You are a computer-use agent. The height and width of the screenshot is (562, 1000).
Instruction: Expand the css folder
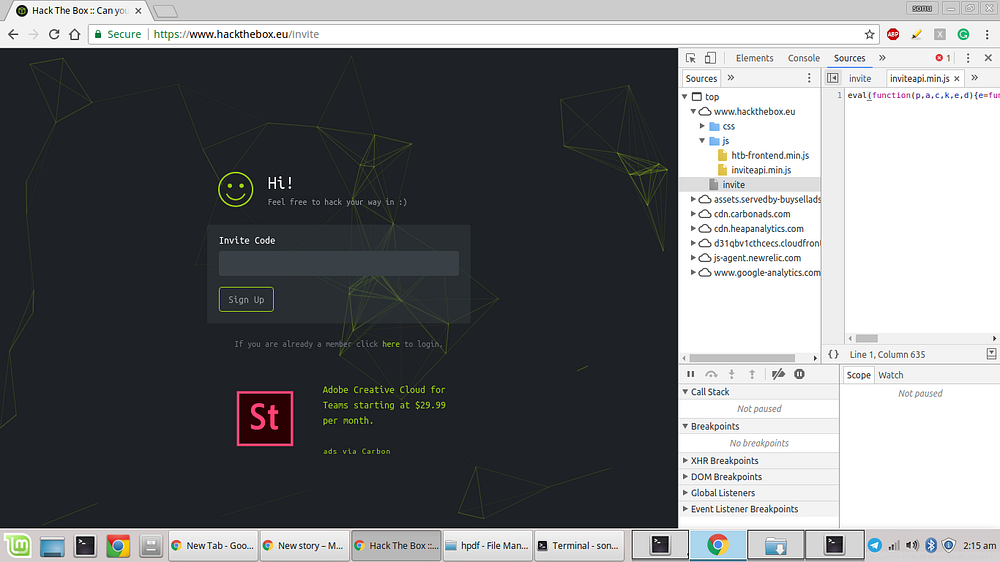pyautogui.click(x=702, y=126)
